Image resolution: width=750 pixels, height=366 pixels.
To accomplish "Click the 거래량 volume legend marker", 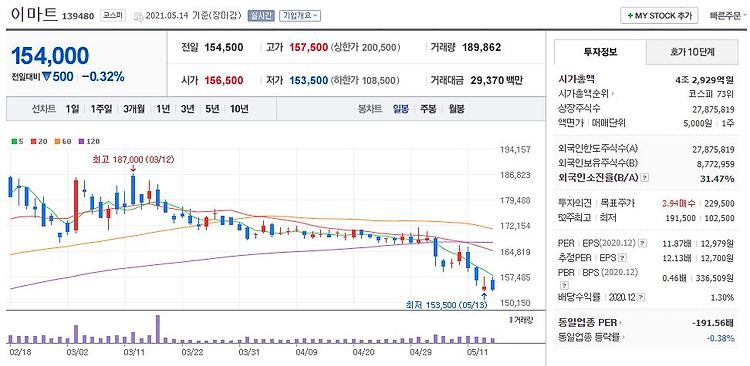I will point(511,320).
